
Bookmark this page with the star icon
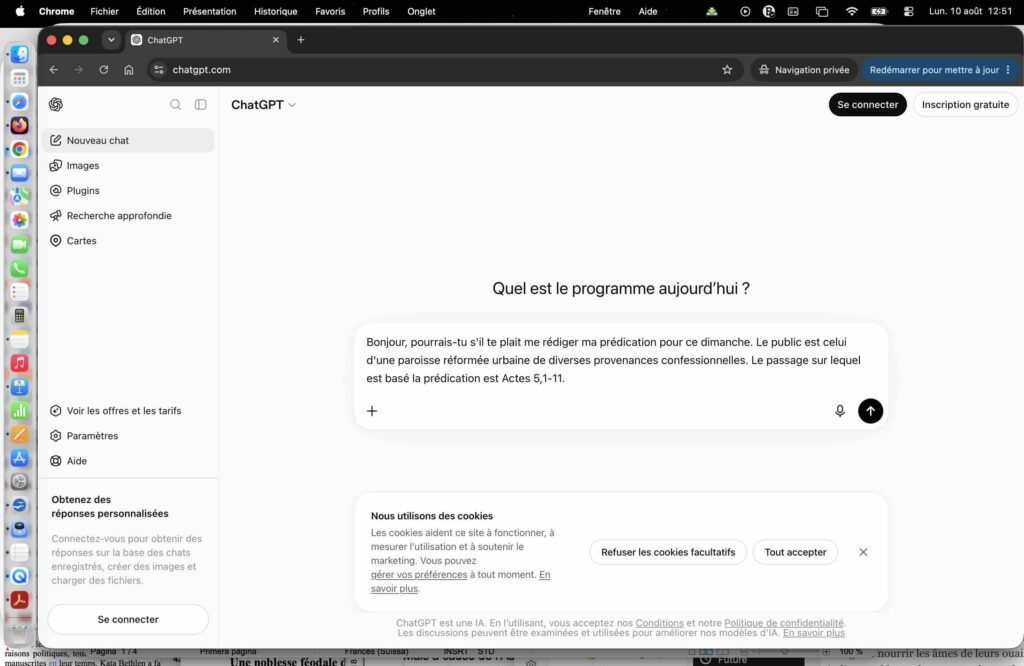pos(727,70)
